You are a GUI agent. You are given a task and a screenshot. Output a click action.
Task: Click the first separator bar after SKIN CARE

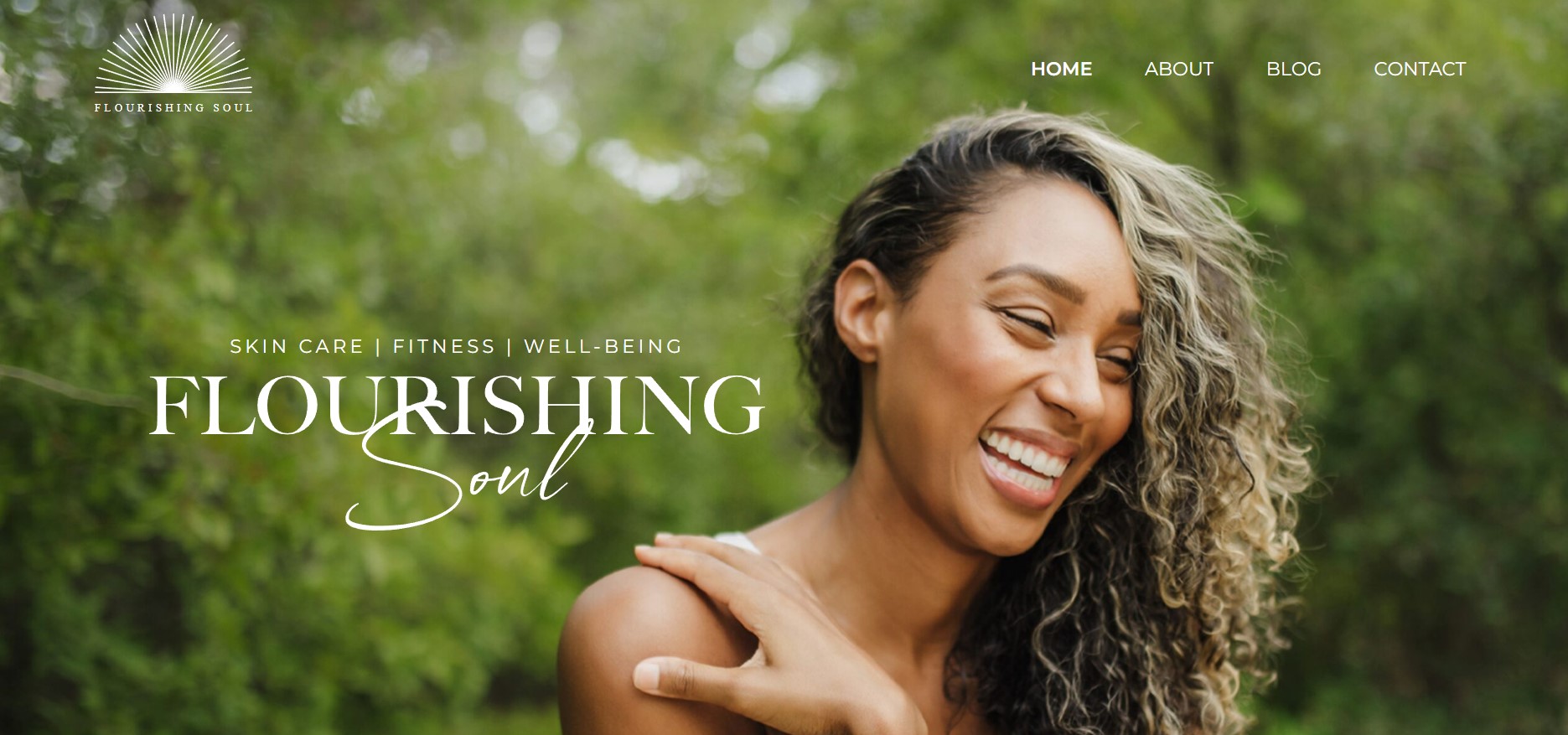379,346
